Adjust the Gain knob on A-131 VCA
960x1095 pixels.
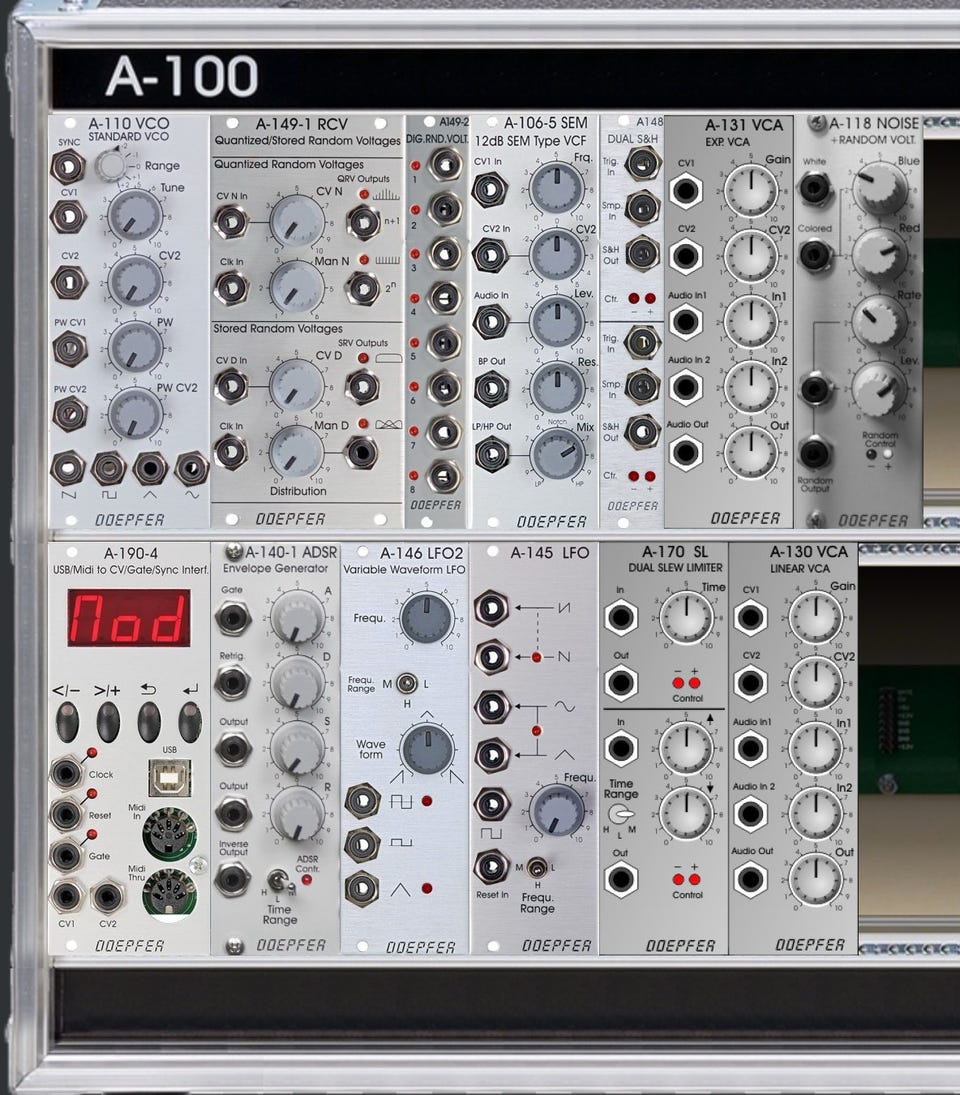751,191
